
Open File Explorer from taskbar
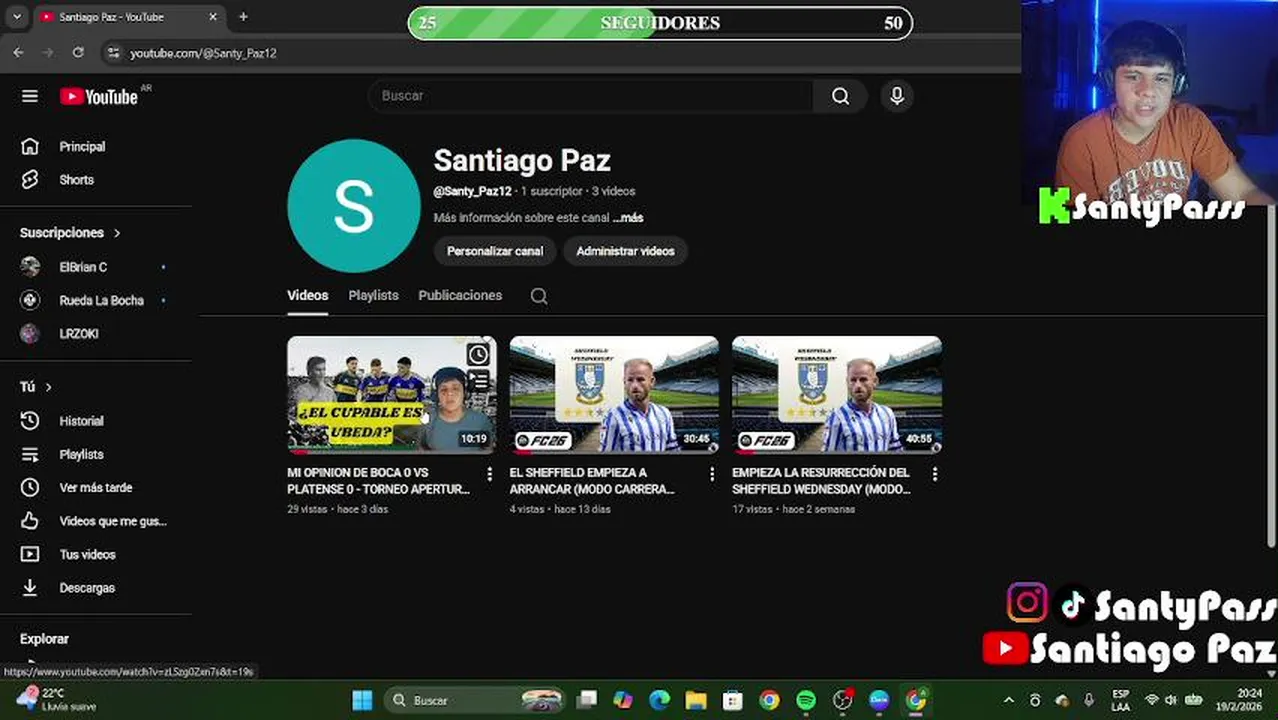695,700
